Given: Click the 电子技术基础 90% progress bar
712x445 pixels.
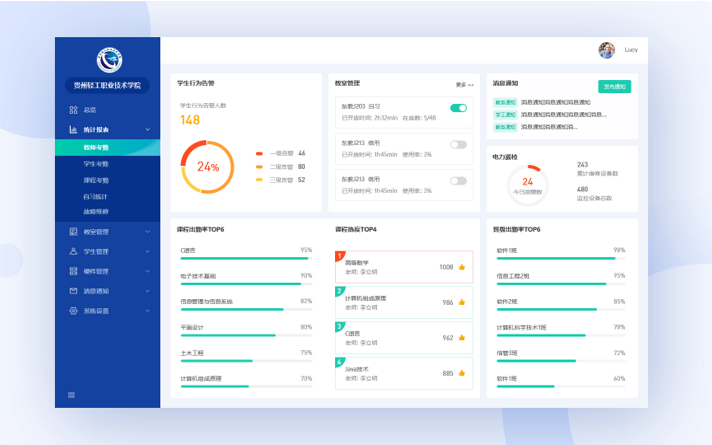Looking at the screenshot, I should pyautogui.click(x=246, y=284).
